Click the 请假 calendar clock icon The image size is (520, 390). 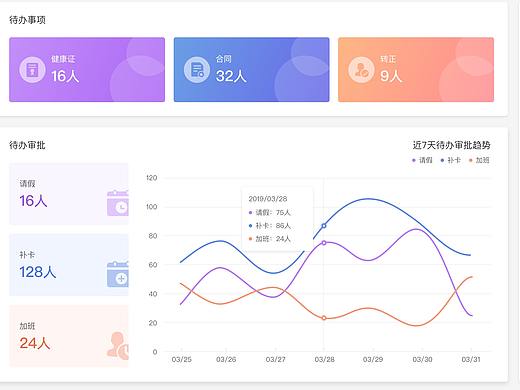[118, 203]
